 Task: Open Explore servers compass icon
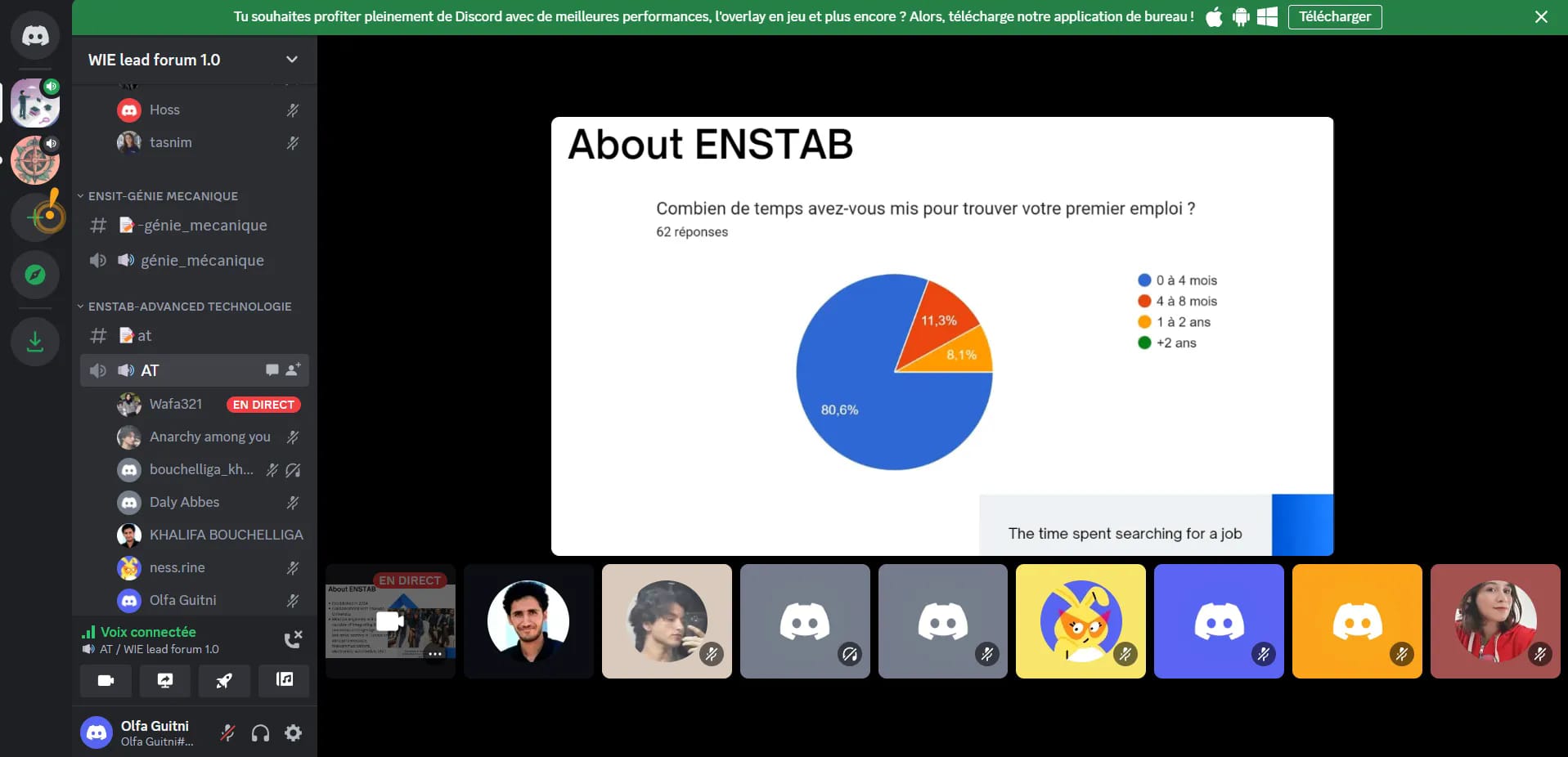tap(35, 275)
